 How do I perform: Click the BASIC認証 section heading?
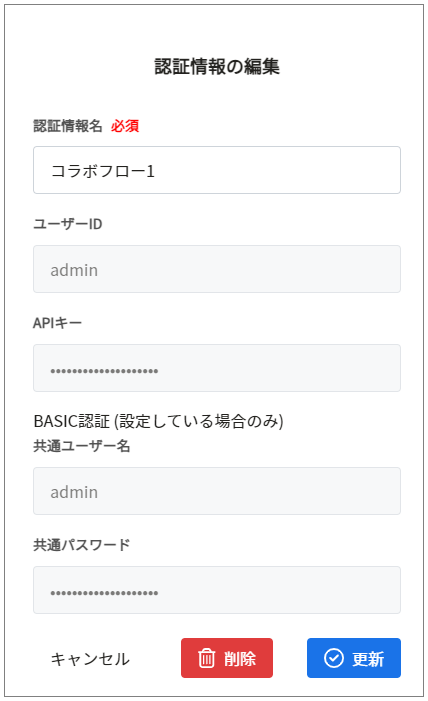click(x=72, y=421)
